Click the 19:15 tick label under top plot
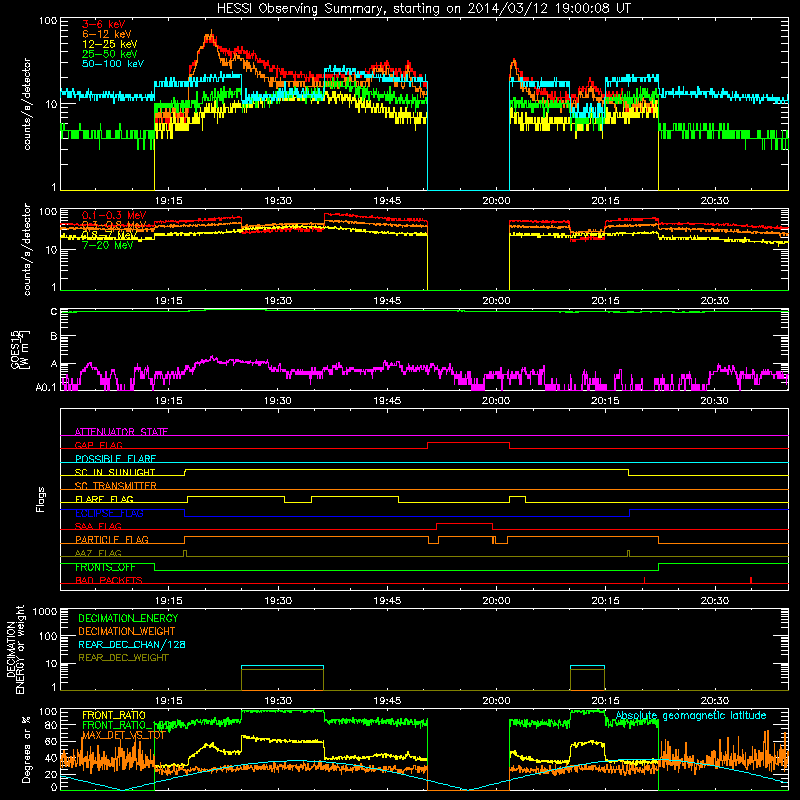800x800 pixels. [169, 201]
